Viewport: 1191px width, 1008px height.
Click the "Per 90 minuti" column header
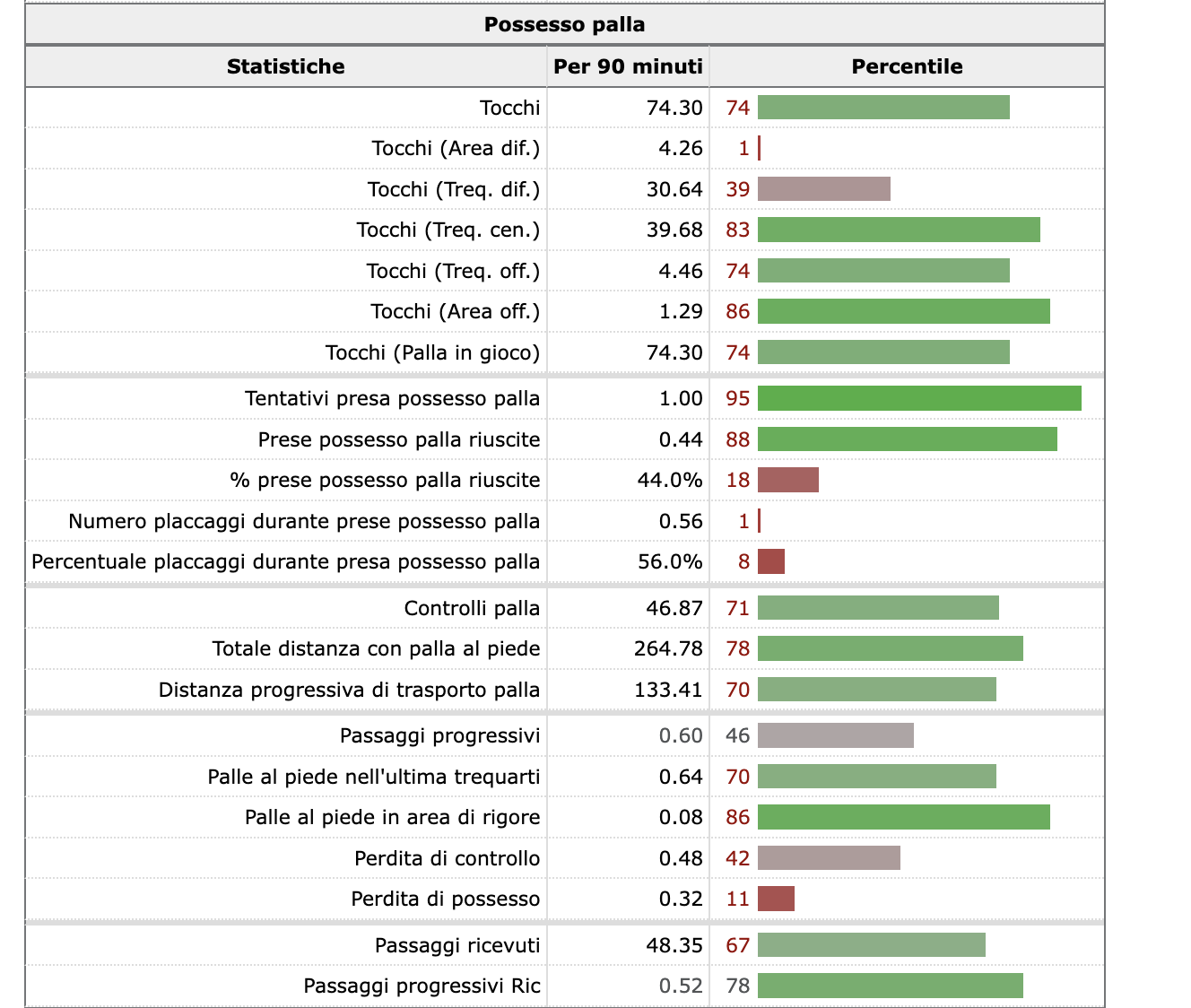click(628, 66)
